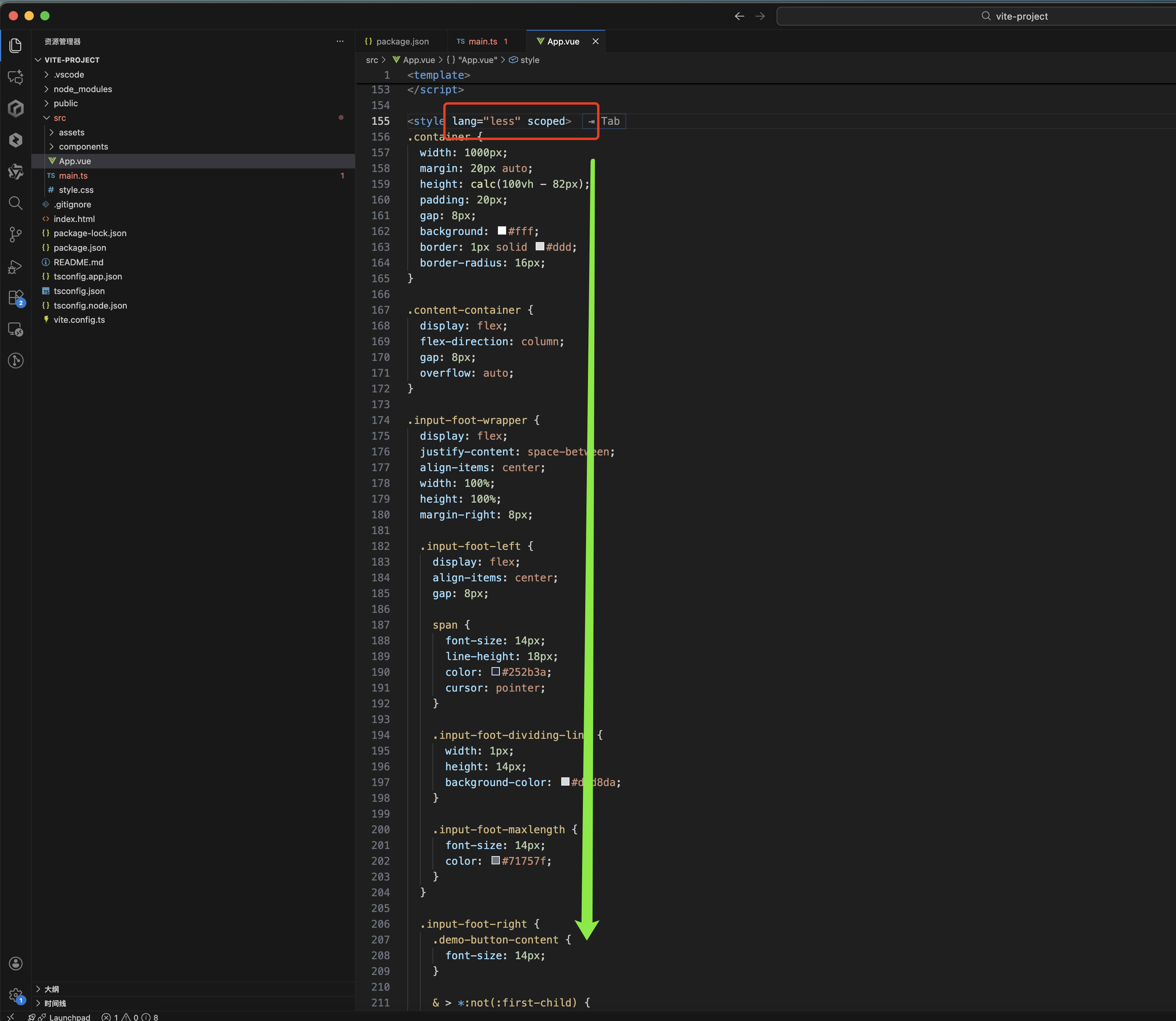Screen dimensions: 1176x1021
Task: Click the explorer panel more actions ellipsis
Action: click(340, 41)
